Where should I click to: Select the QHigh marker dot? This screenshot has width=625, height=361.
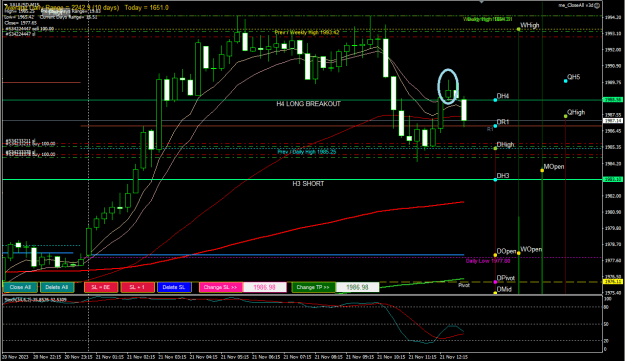point(566,116)
